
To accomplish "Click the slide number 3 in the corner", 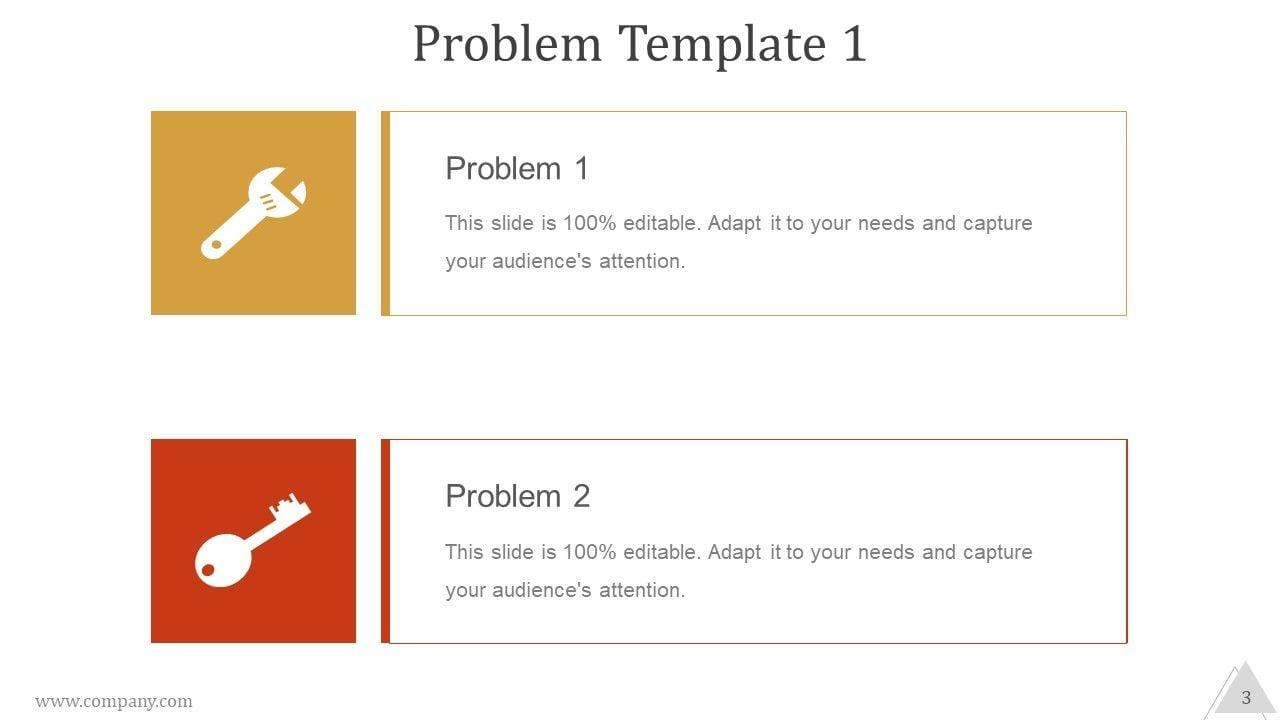I will 1246,698.
